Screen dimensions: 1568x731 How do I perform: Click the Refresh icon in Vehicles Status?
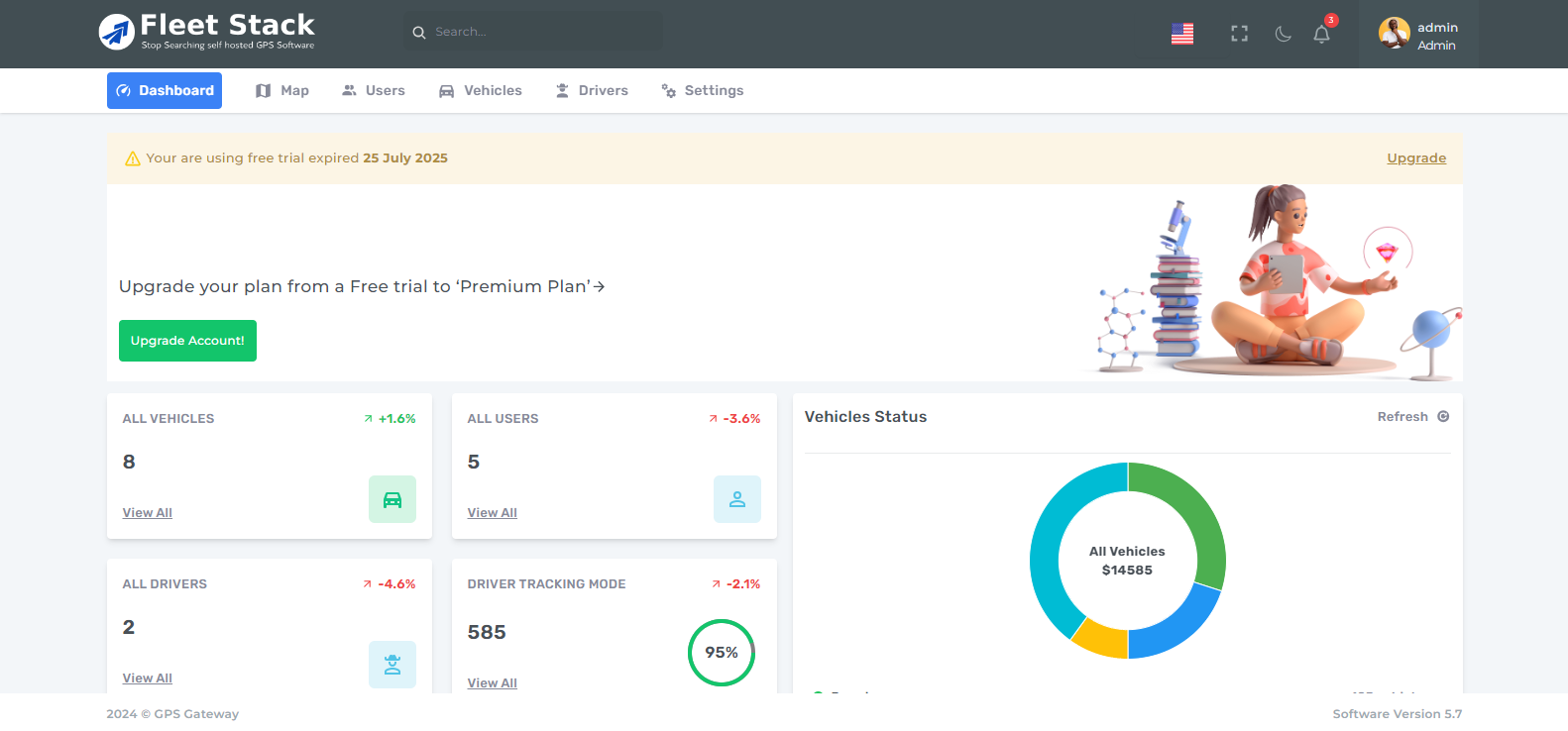[x=1443, y=417]
